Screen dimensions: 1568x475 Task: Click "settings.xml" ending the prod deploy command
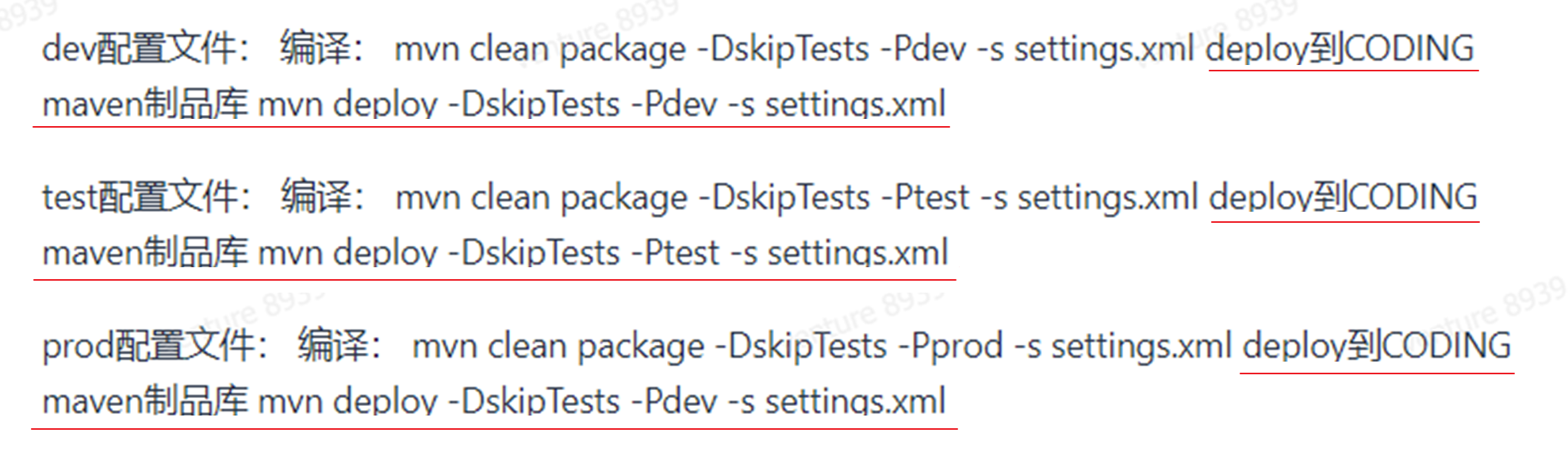point(855,402)
